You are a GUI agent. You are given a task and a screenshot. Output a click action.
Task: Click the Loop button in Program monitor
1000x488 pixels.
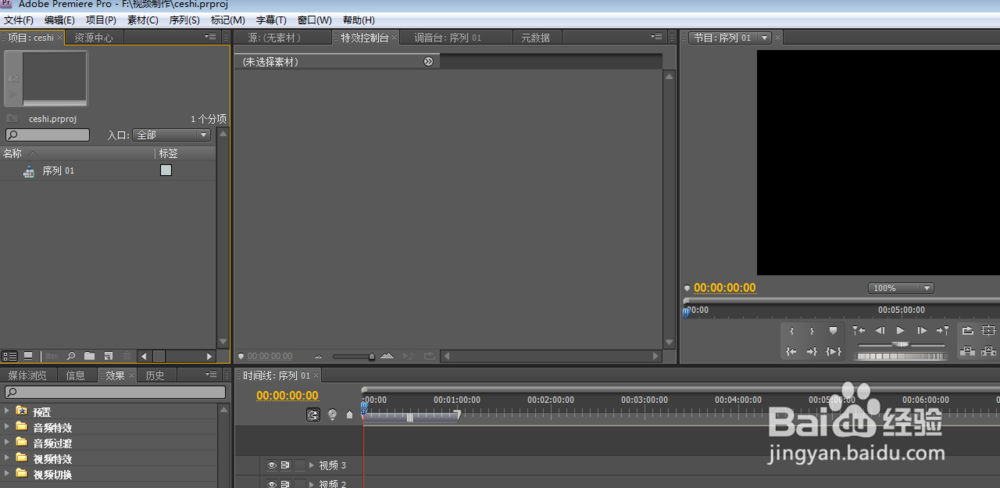[x=968, y=330]
